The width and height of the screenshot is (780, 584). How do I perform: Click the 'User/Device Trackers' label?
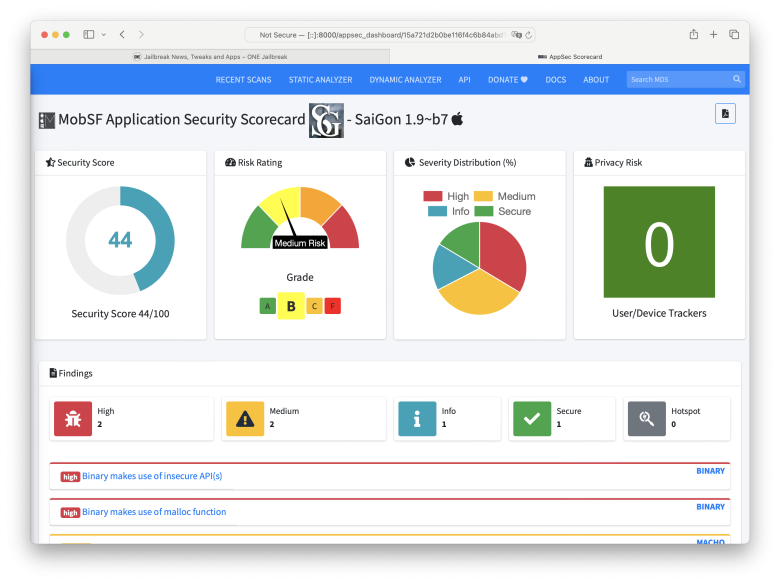(659, 313)
